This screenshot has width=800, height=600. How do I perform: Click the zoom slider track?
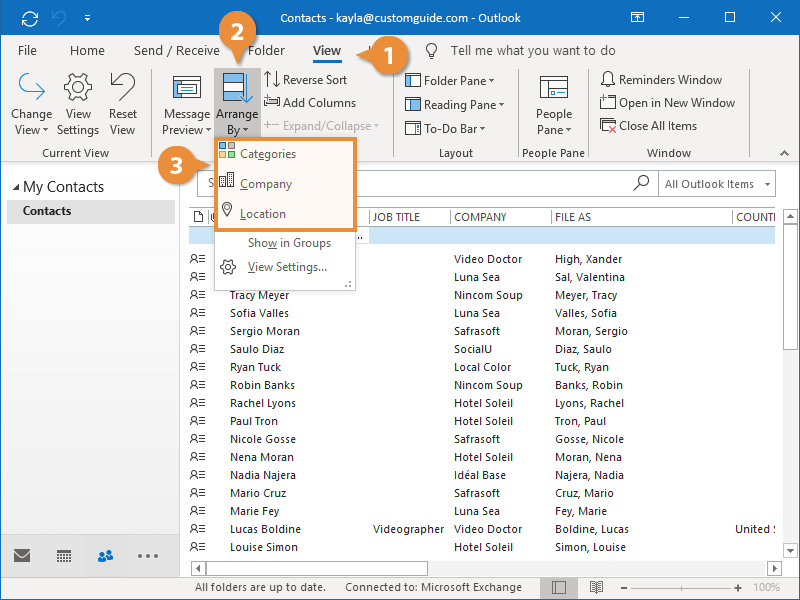click(x=681, y=588)
